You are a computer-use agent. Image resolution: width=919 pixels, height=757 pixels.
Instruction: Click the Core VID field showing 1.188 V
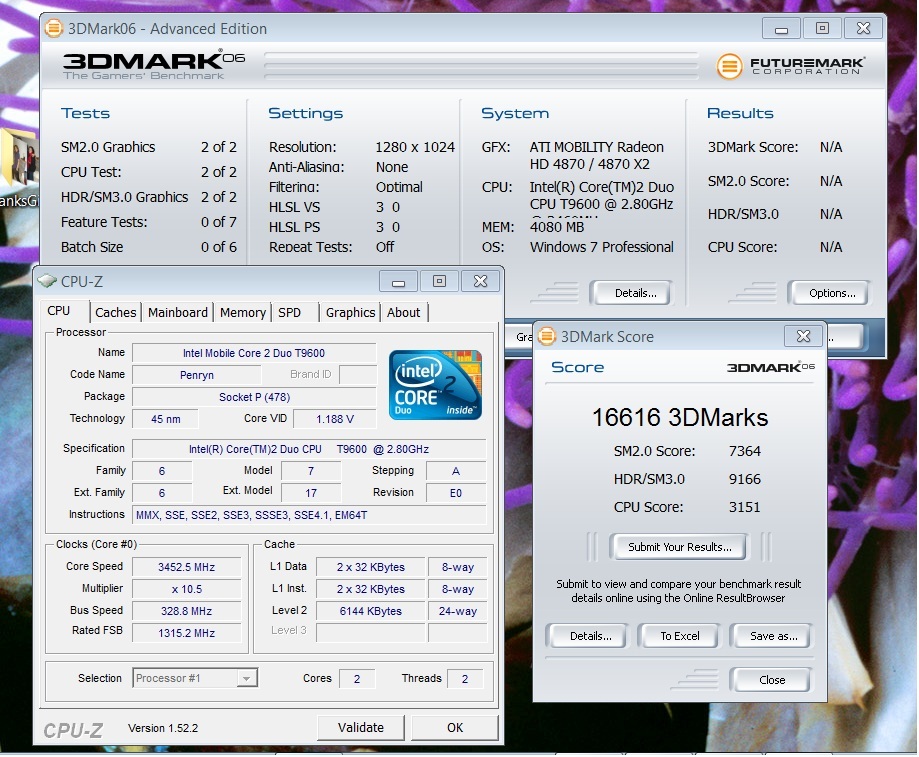point(335,419)
